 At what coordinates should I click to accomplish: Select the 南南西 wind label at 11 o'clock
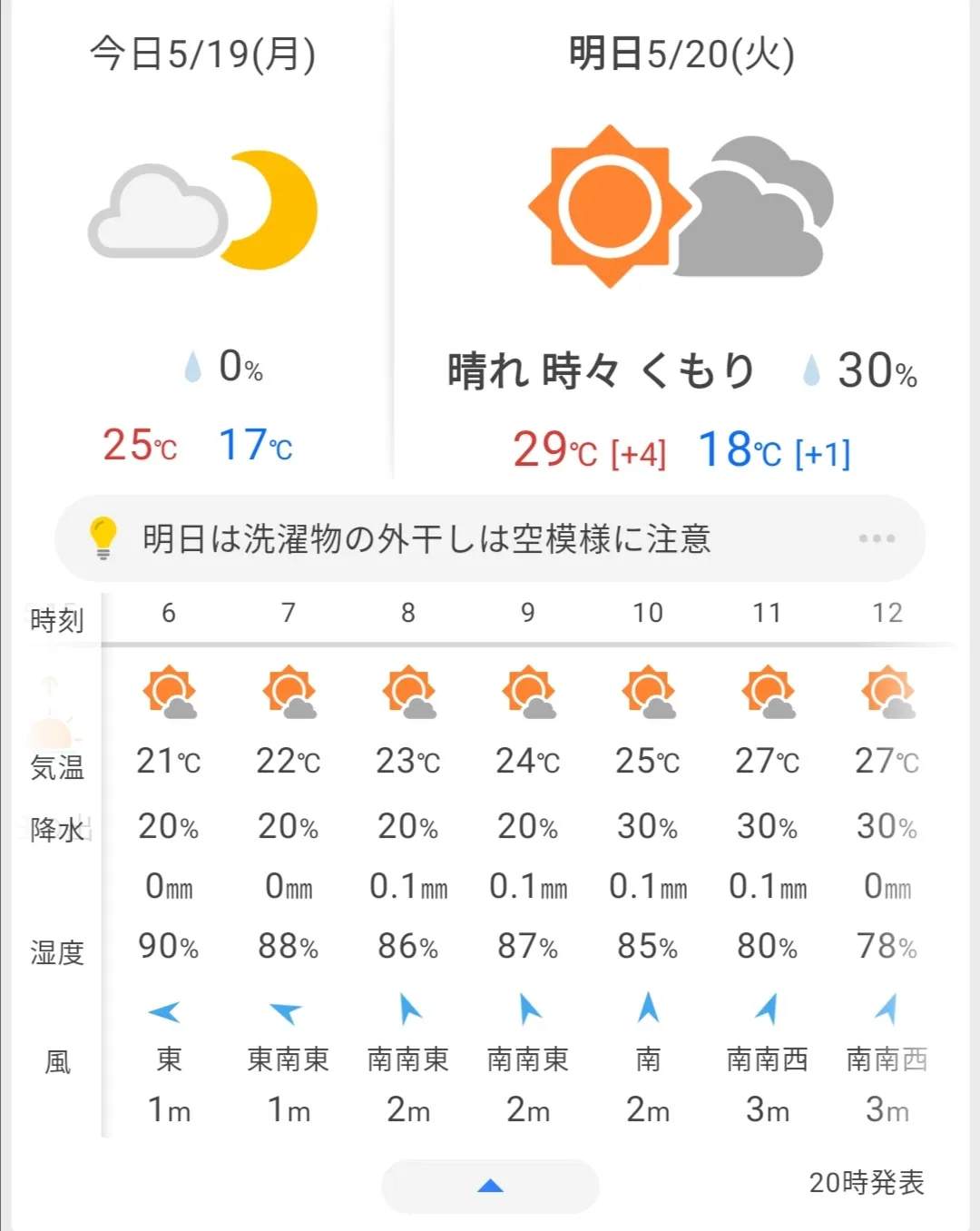tap(768, 1059)
